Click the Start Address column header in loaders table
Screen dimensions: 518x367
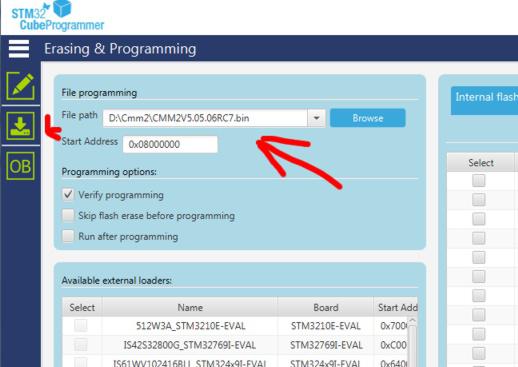click(396, 307)
